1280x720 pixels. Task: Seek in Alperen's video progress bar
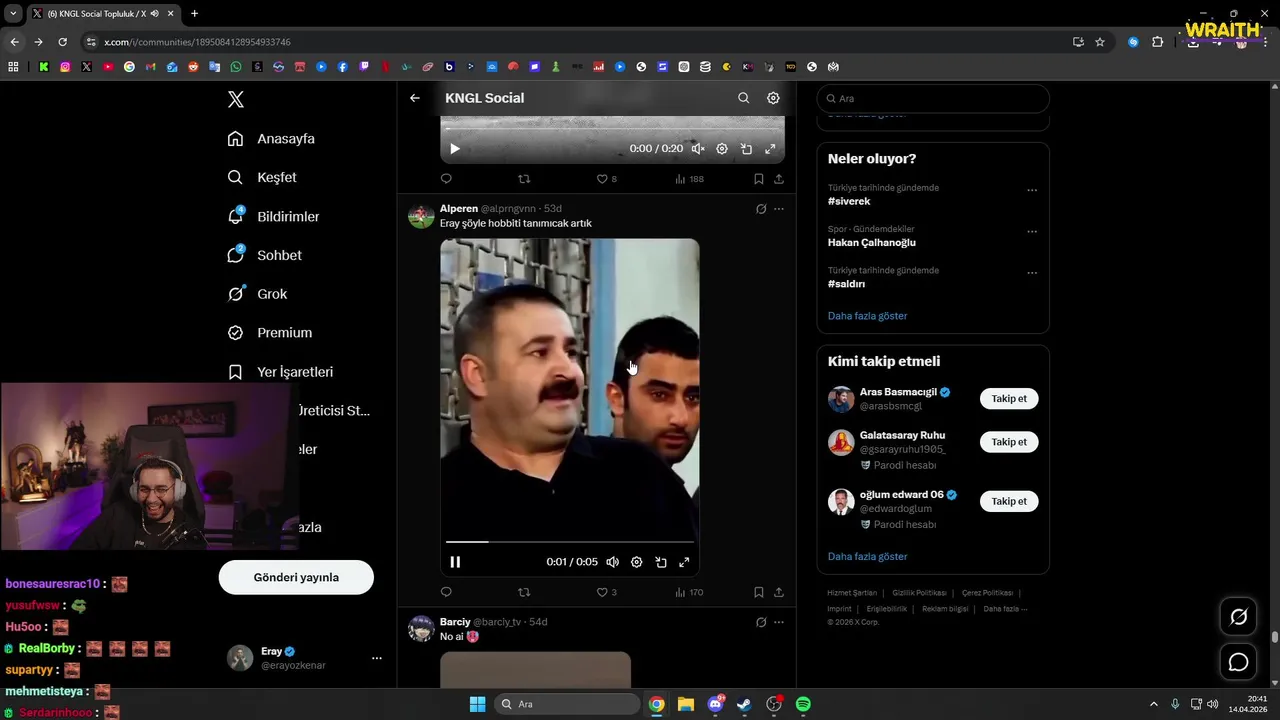(569, 542)
